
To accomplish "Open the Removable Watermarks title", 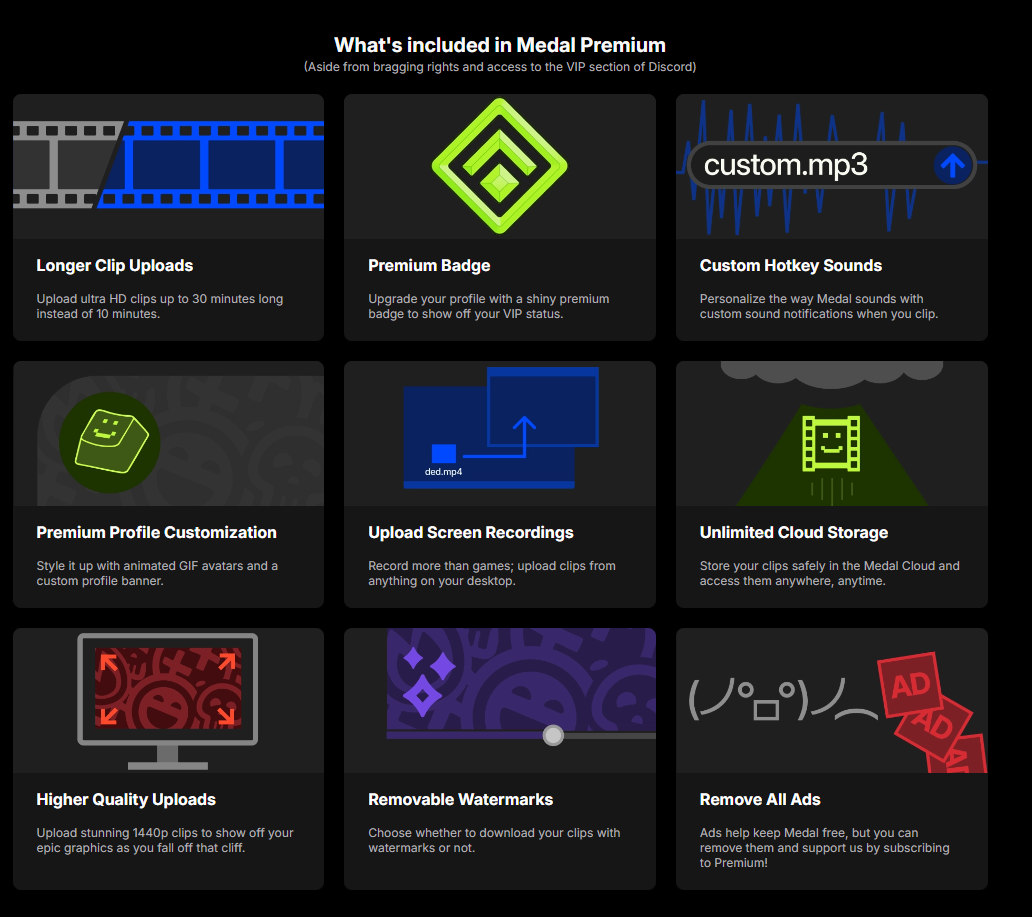I will click(x=461, y=799).
